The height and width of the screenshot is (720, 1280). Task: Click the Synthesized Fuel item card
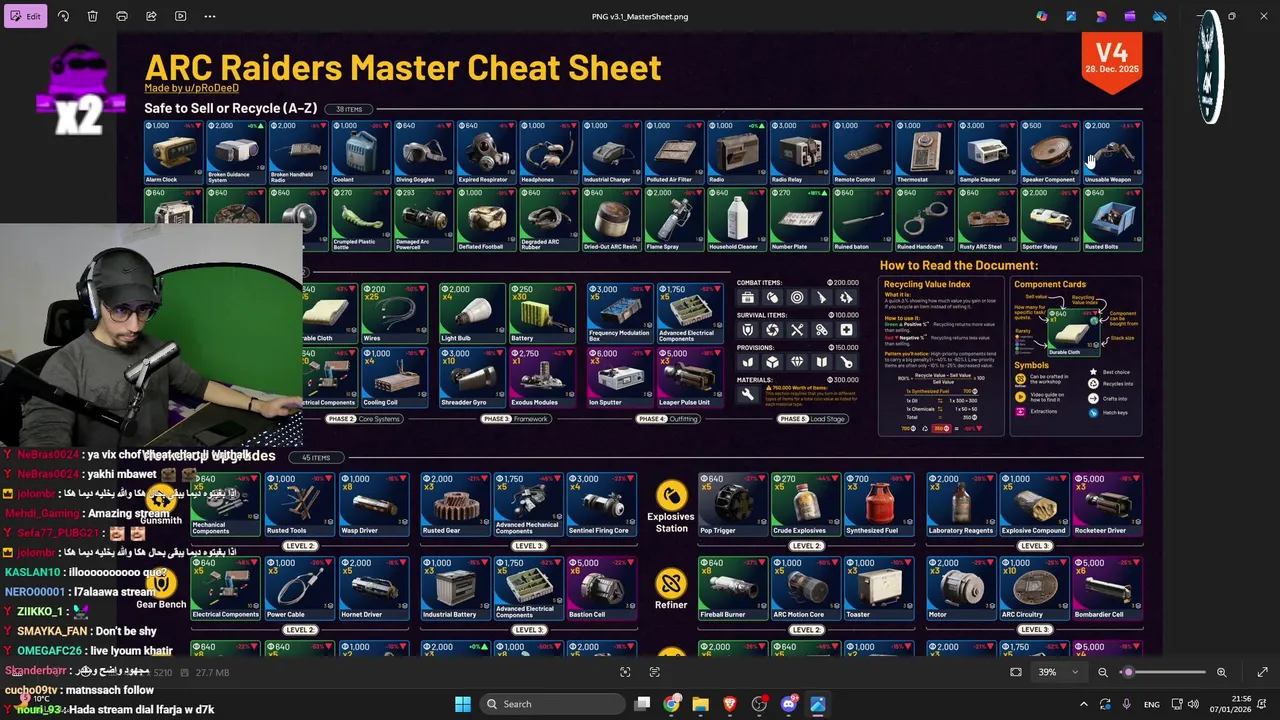point(878,505)
